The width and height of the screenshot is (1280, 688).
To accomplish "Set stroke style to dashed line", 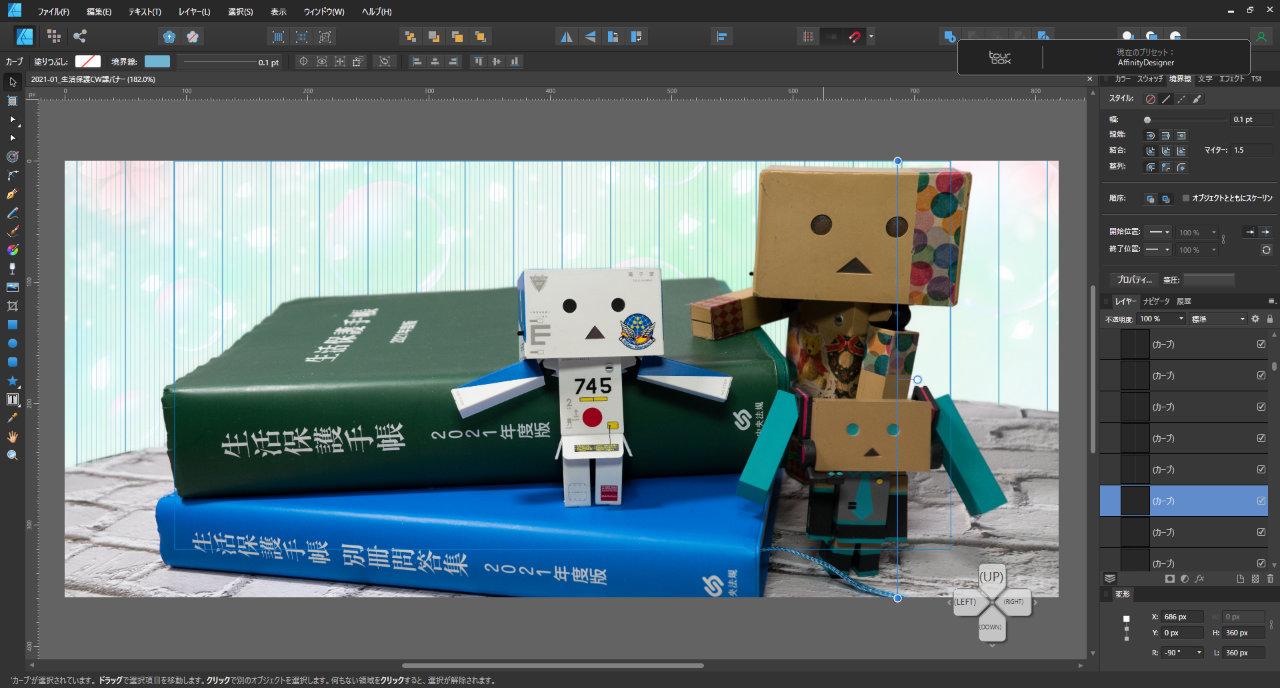I will (x=1182, y=99).
